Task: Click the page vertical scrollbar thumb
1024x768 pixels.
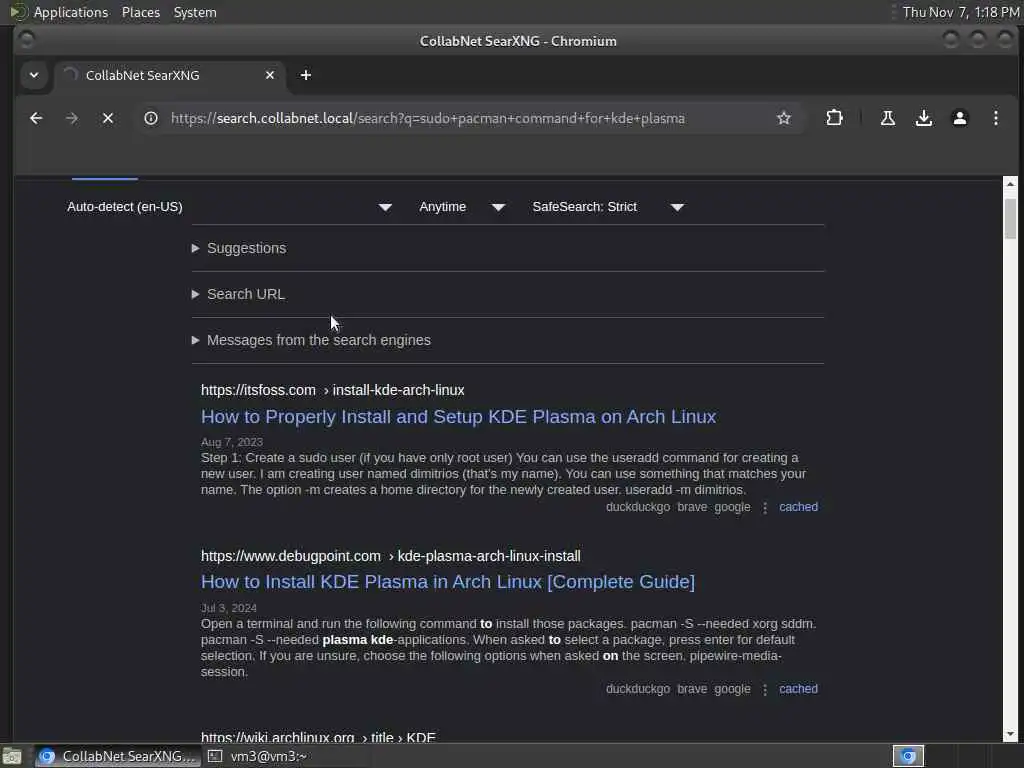Action: (x=1010, y=219)
